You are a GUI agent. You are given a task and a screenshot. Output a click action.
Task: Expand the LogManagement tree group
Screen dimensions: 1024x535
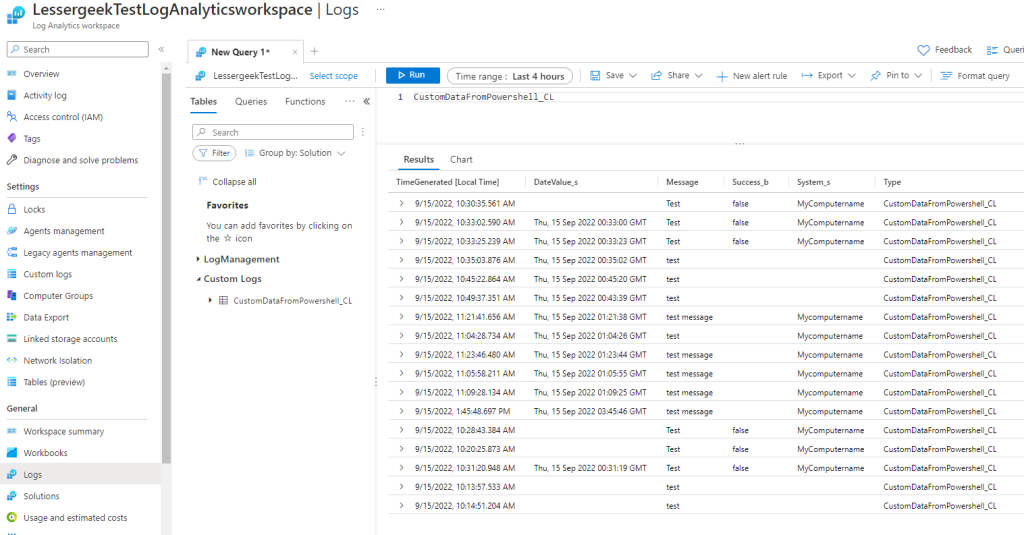pos(197,259)
